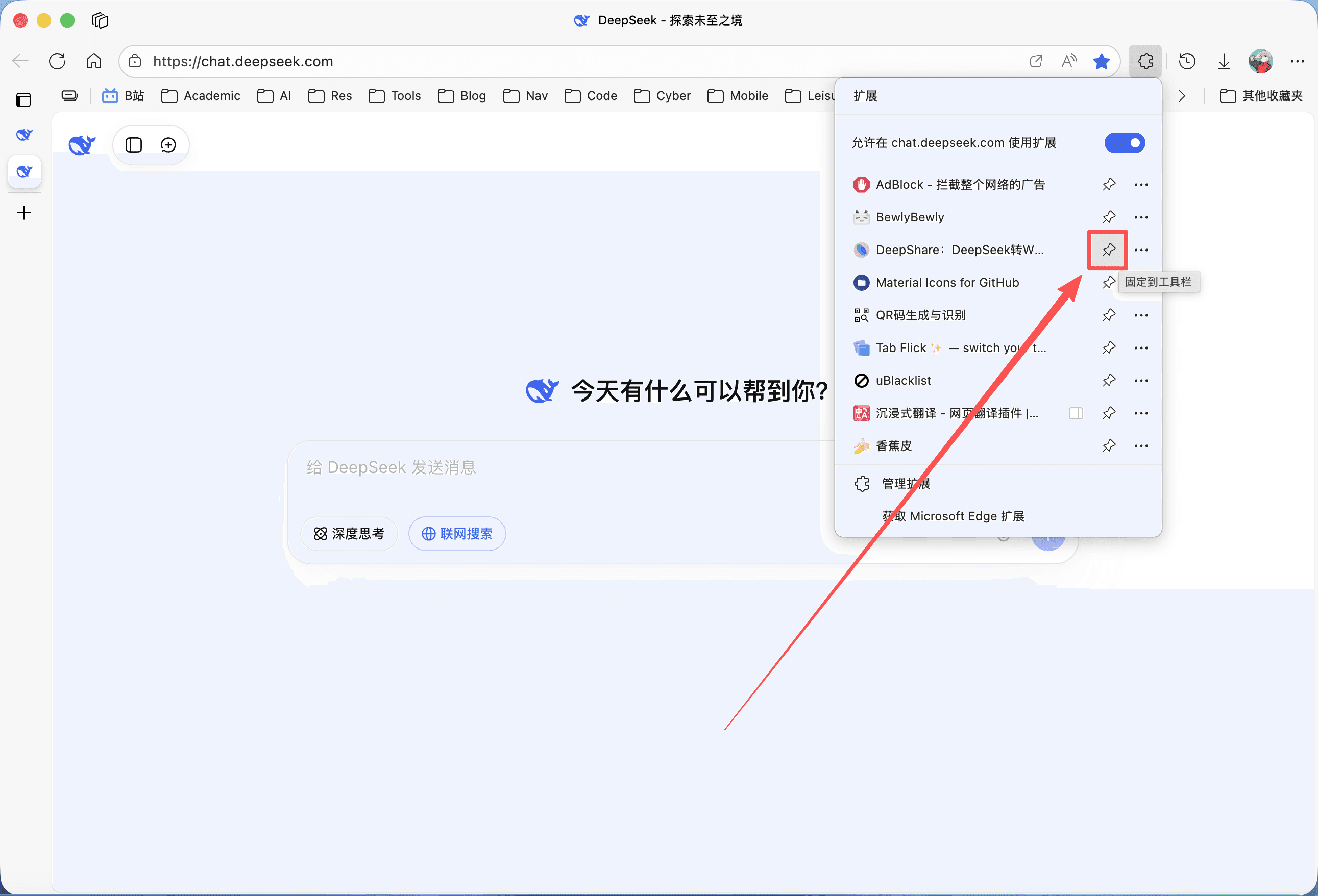Open browser history icon
The image size is (1318, 896).
pos(1186,61)
